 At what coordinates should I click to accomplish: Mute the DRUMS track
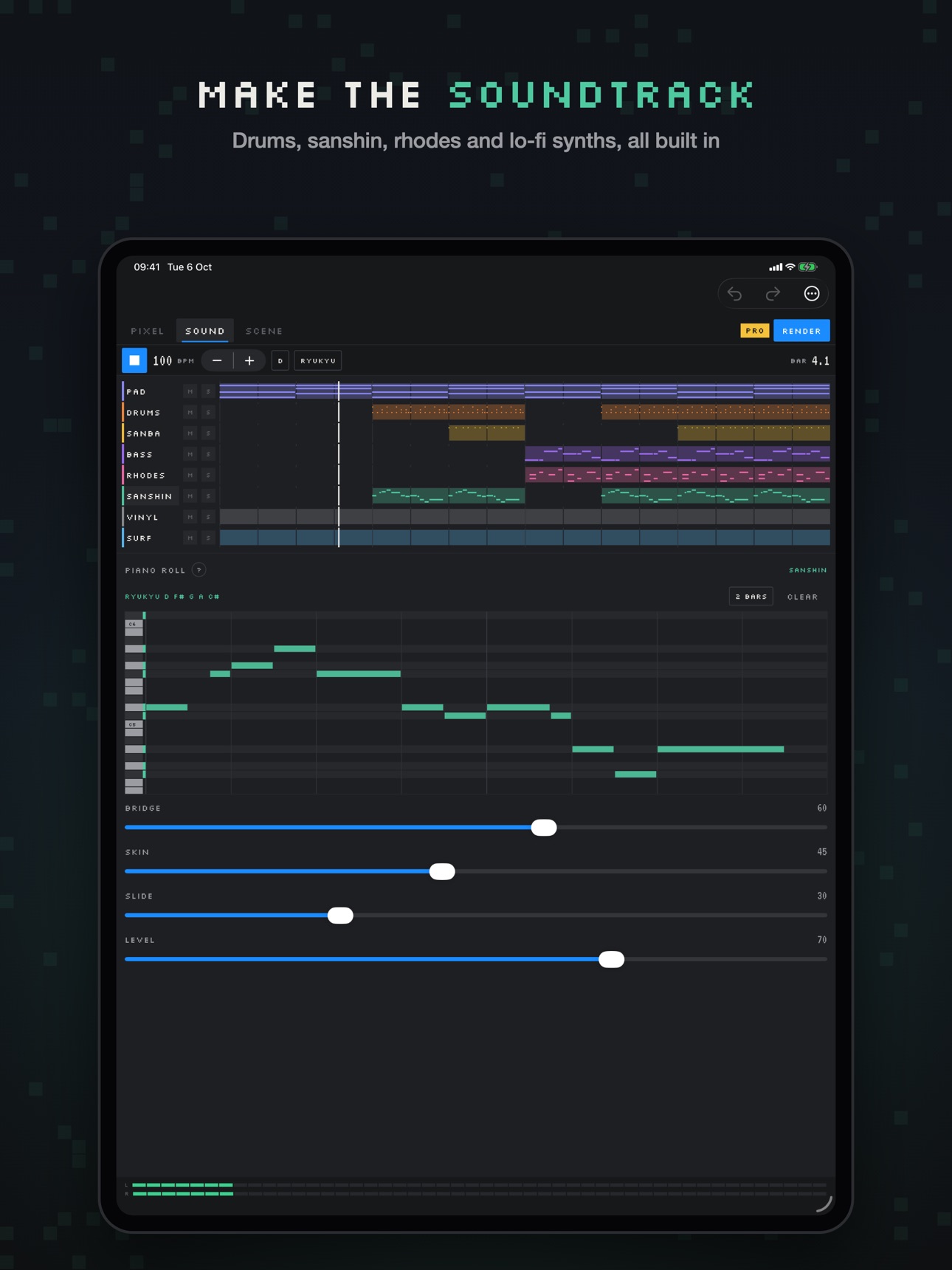[x=190, y=412]
